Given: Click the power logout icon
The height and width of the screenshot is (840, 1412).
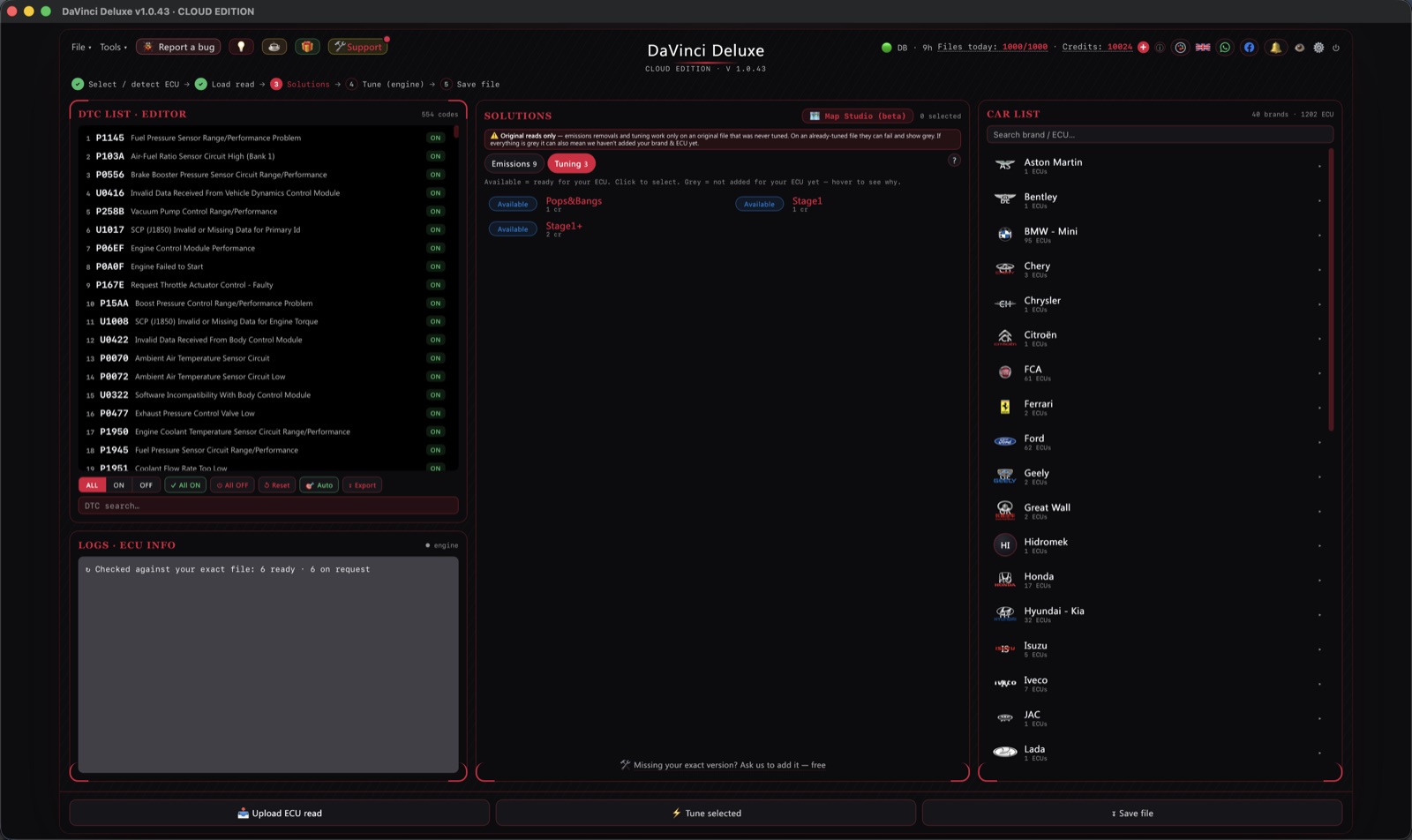Looking at the screenshot, I should pos(1336,48).
